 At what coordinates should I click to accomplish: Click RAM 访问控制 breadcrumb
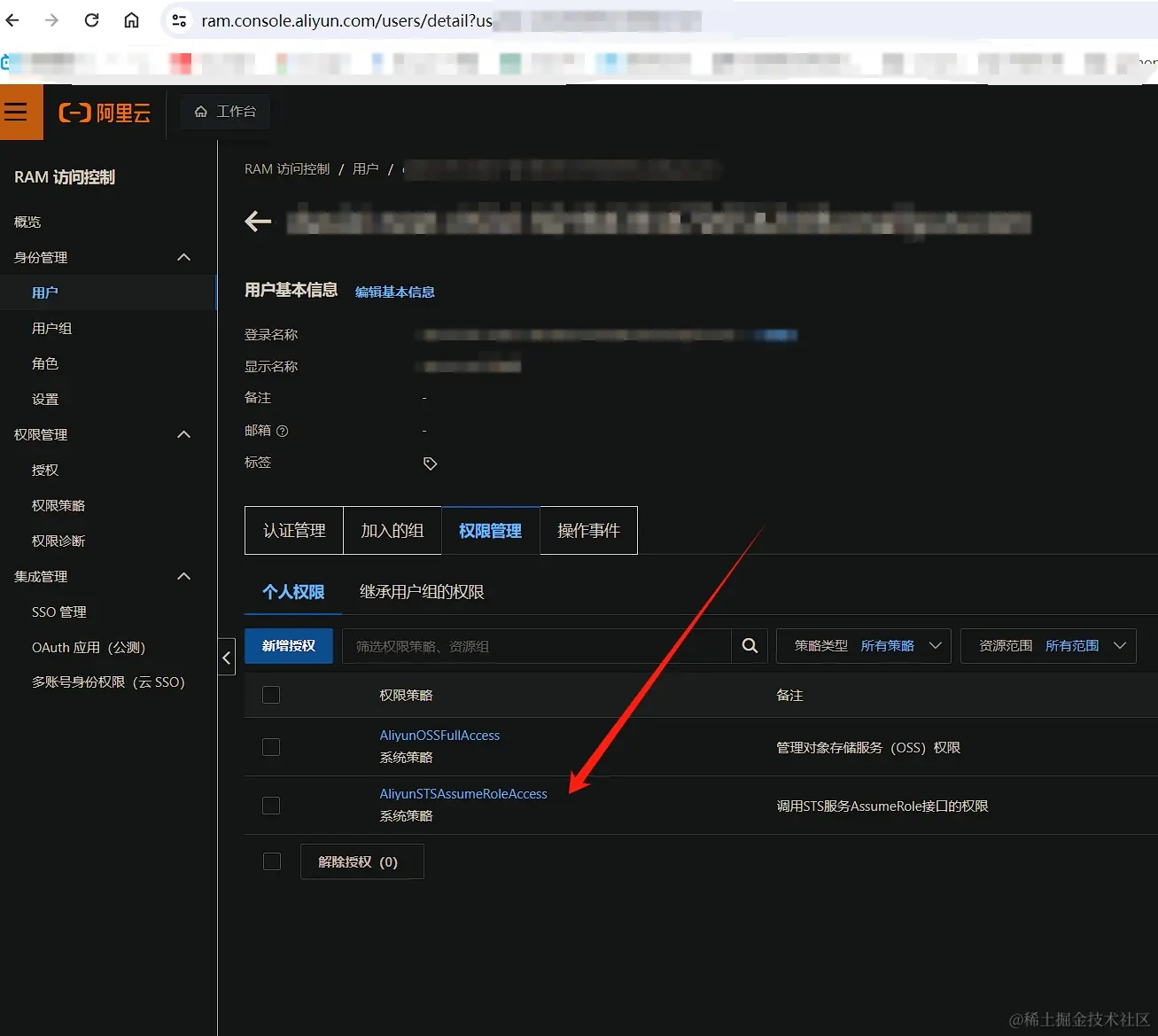(287, 168)
